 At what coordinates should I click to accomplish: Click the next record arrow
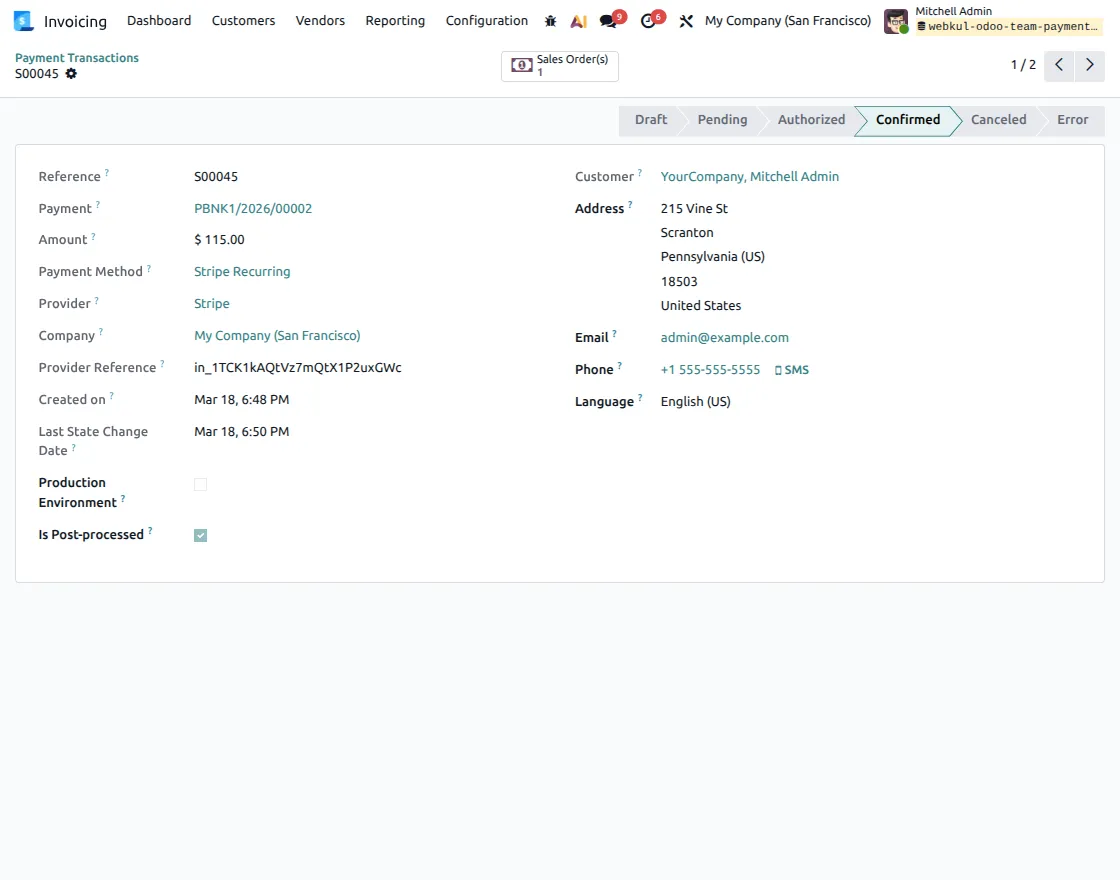tap(1089, 65)
